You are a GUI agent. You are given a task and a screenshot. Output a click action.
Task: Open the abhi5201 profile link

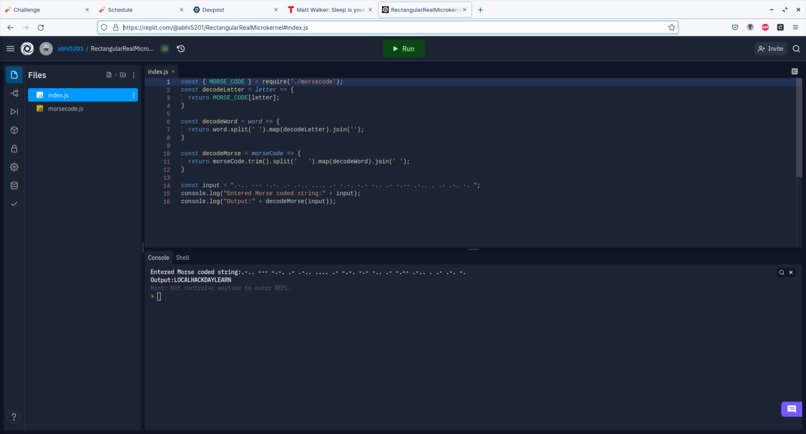[70, 49]
